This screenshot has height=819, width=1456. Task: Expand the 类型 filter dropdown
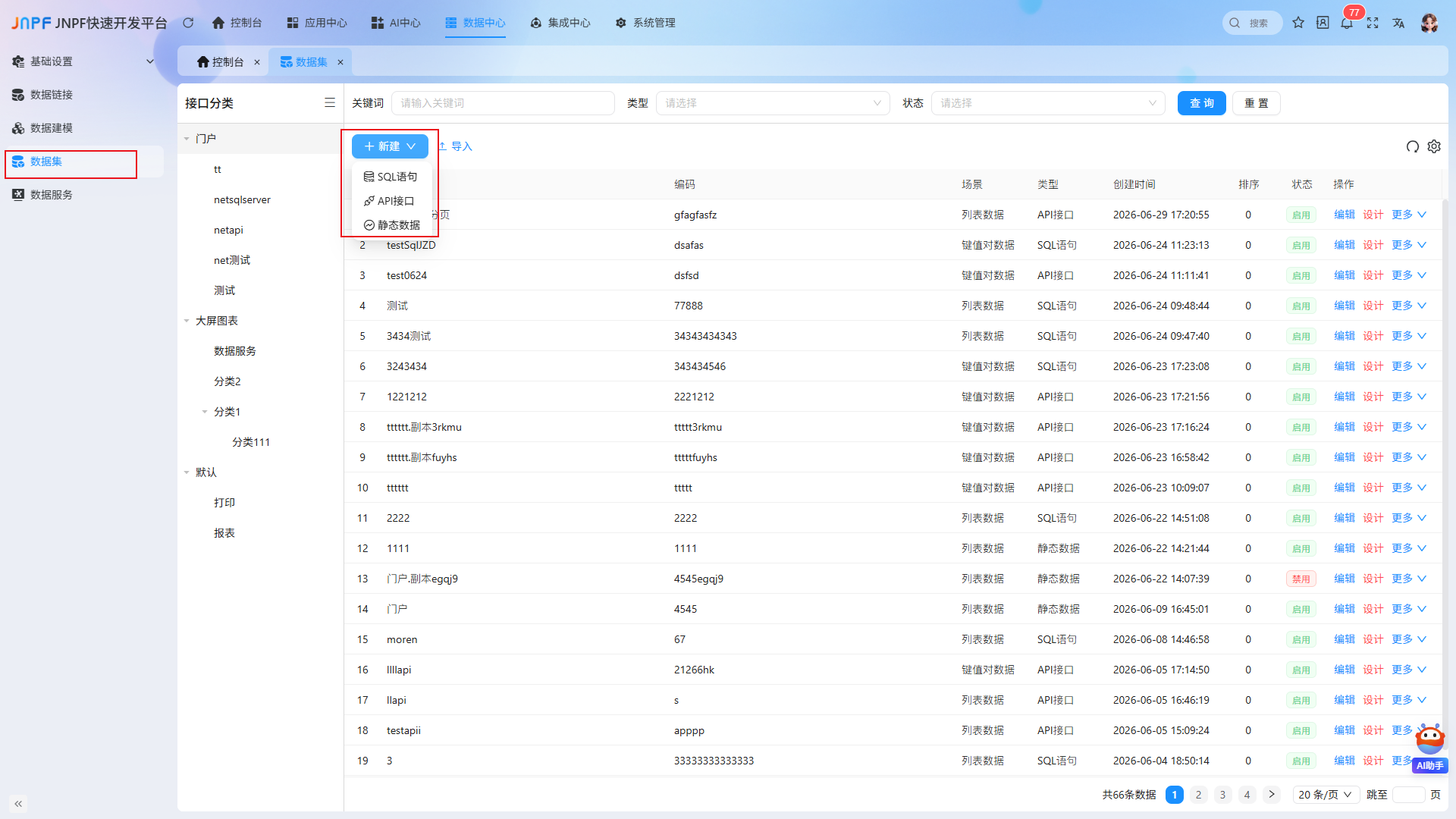point(773,103)
